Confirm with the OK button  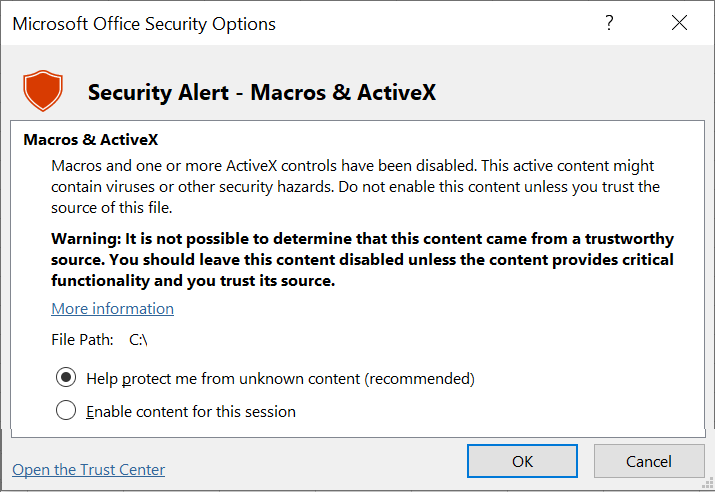[522, 461]
